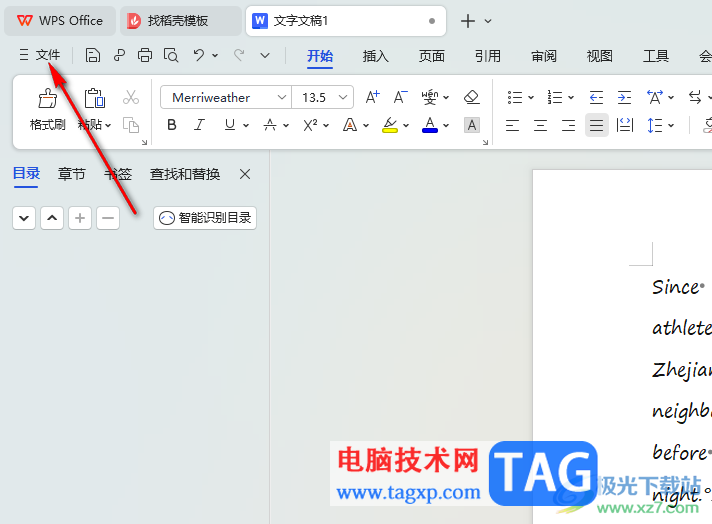The width and height of the screenshot is (712, 524).
Task: Toggle Bold formatting
Action: [172, 125]
